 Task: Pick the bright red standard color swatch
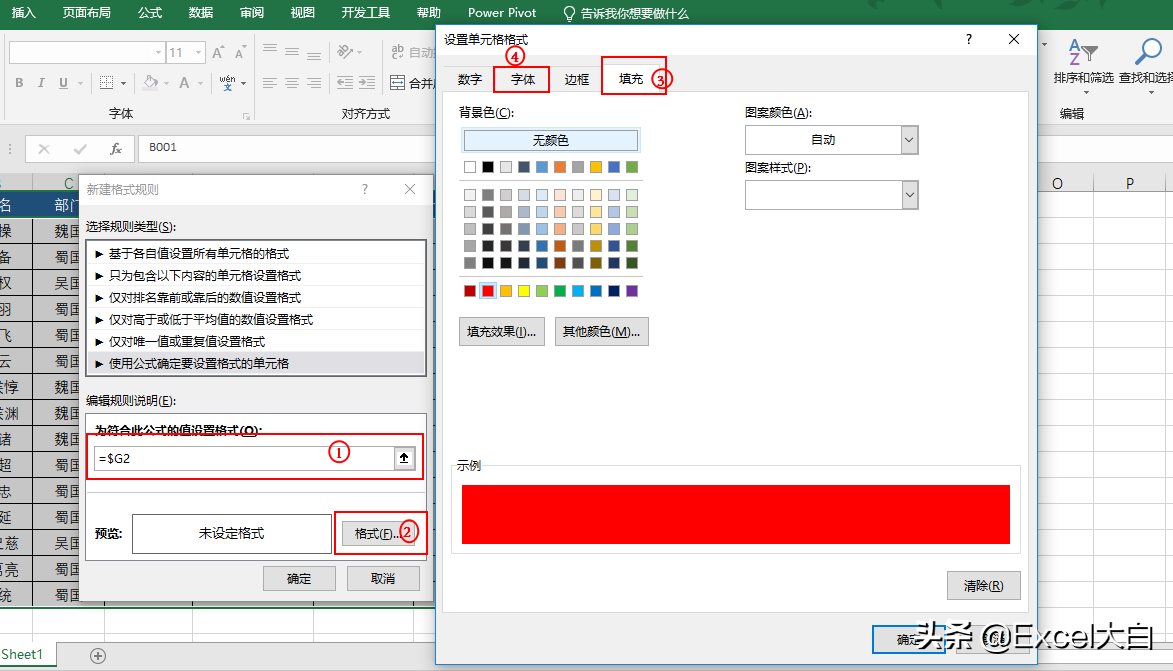[x=488, y=291]
